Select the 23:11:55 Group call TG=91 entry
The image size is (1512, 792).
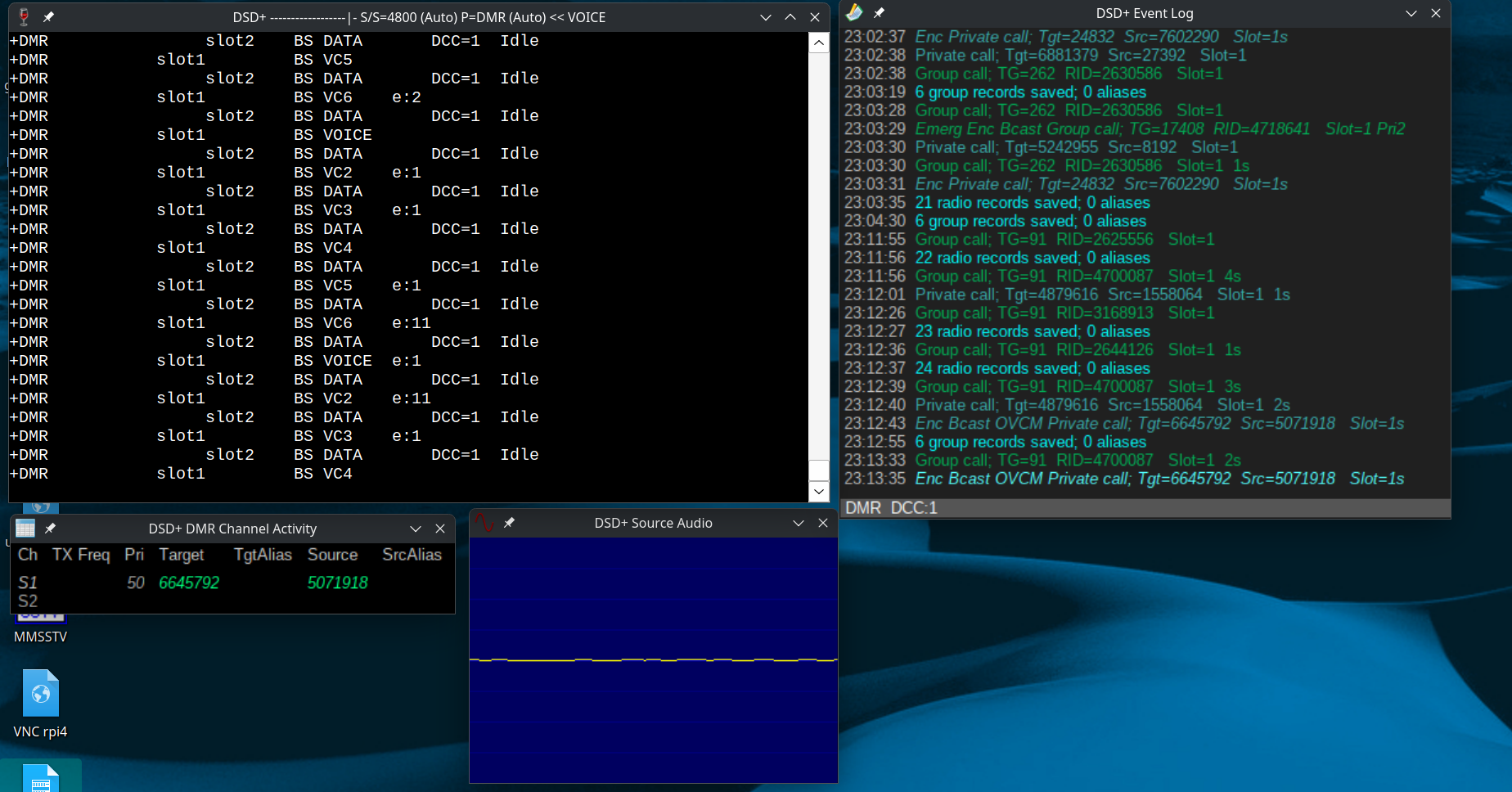1029,239
